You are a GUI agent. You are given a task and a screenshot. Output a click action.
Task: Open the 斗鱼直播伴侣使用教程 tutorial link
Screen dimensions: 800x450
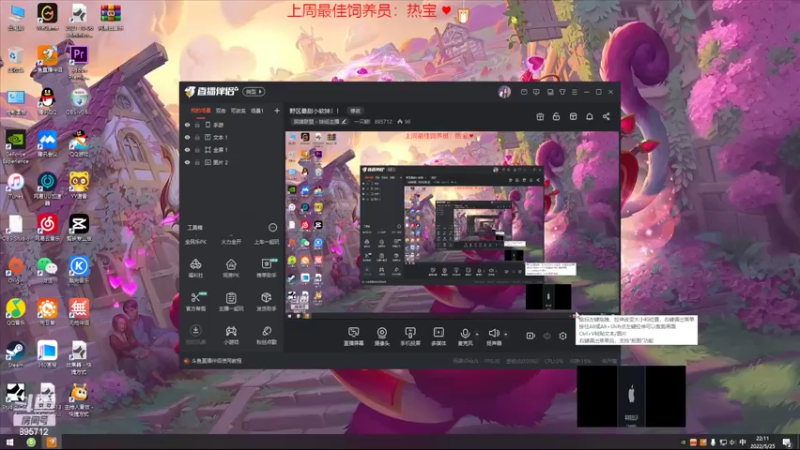[x=216, y=361]
